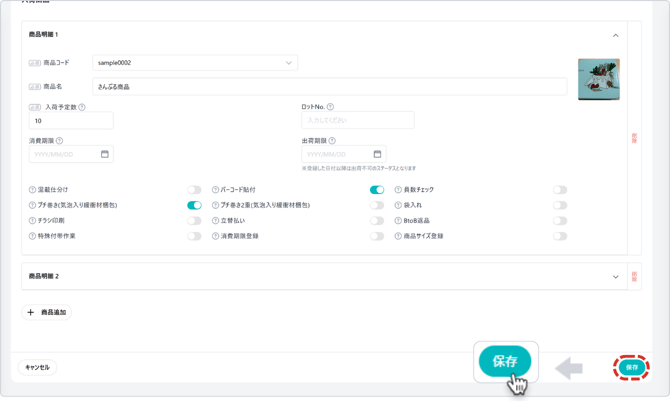Click the small 保存 button at bottom right
Viewport: 670px width, 401px height.
coord(632,367)
